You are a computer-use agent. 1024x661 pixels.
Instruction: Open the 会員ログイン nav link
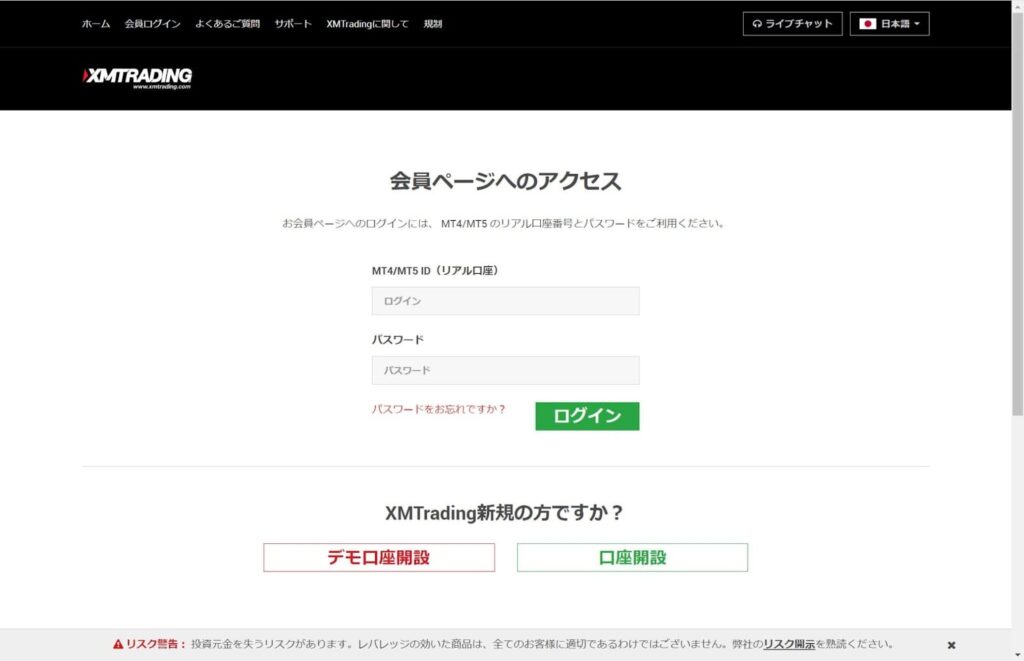tap(152, 24)
